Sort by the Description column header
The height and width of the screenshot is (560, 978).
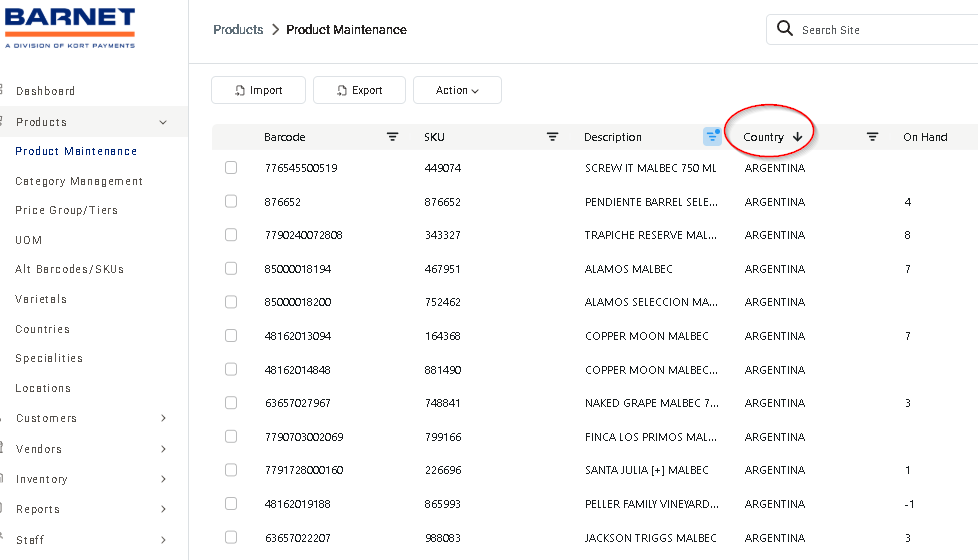[x=612, y=137]
